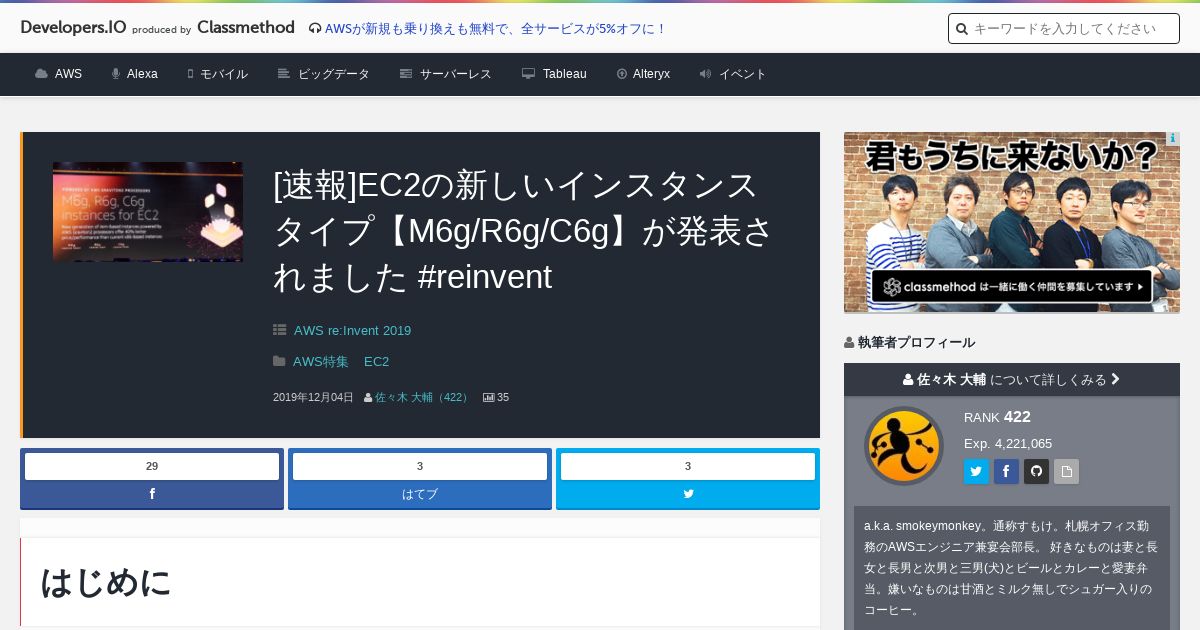Click the list icon beside AWS re:Invent 2019
Image resolution: width=1200 pixels, height=630 pixels.
pyautogui.click(x=280, y=331)
